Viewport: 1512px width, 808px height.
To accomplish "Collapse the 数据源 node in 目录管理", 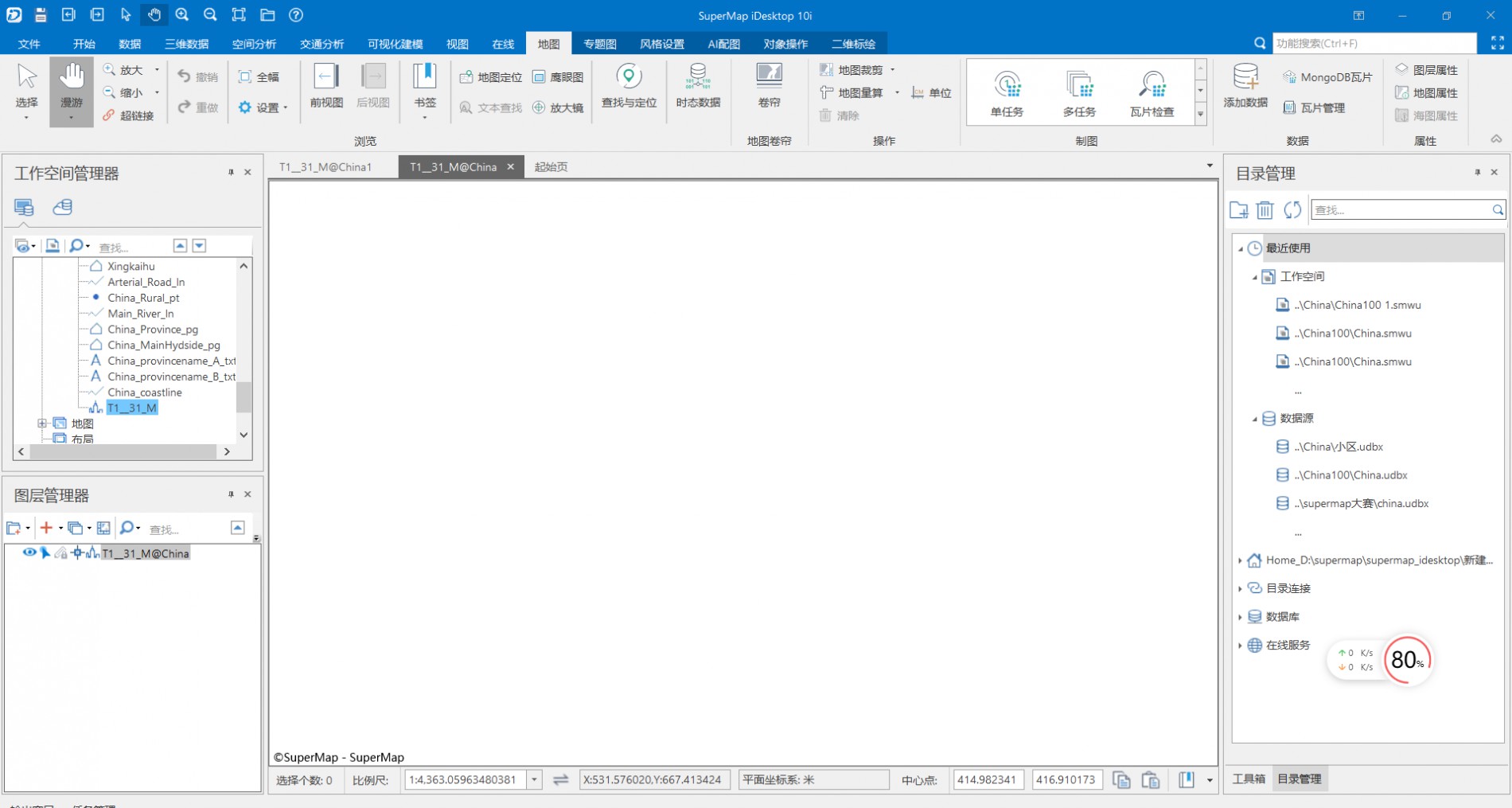I will click(x=1254, y=419).
